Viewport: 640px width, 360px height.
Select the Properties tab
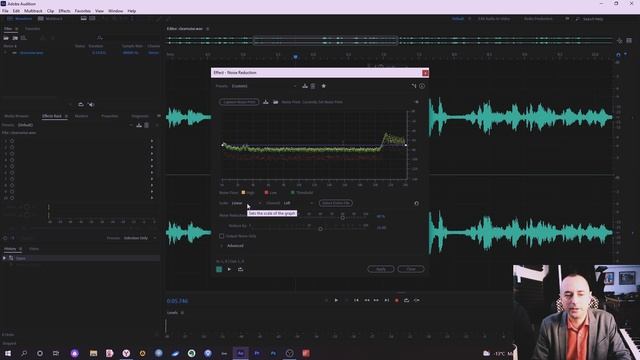pos(109,116)
